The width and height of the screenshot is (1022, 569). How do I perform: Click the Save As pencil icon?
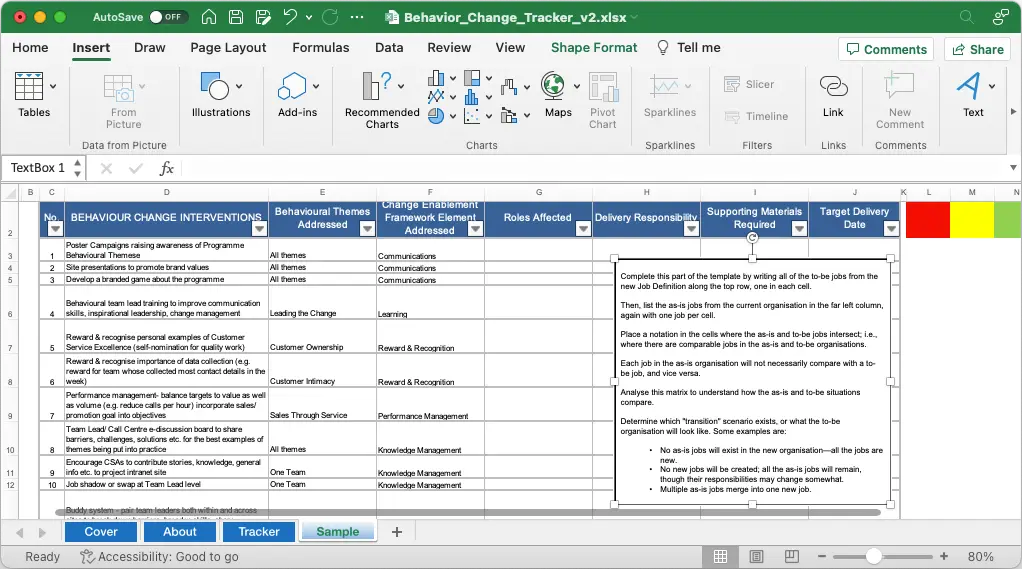click(x=263, y=17)
